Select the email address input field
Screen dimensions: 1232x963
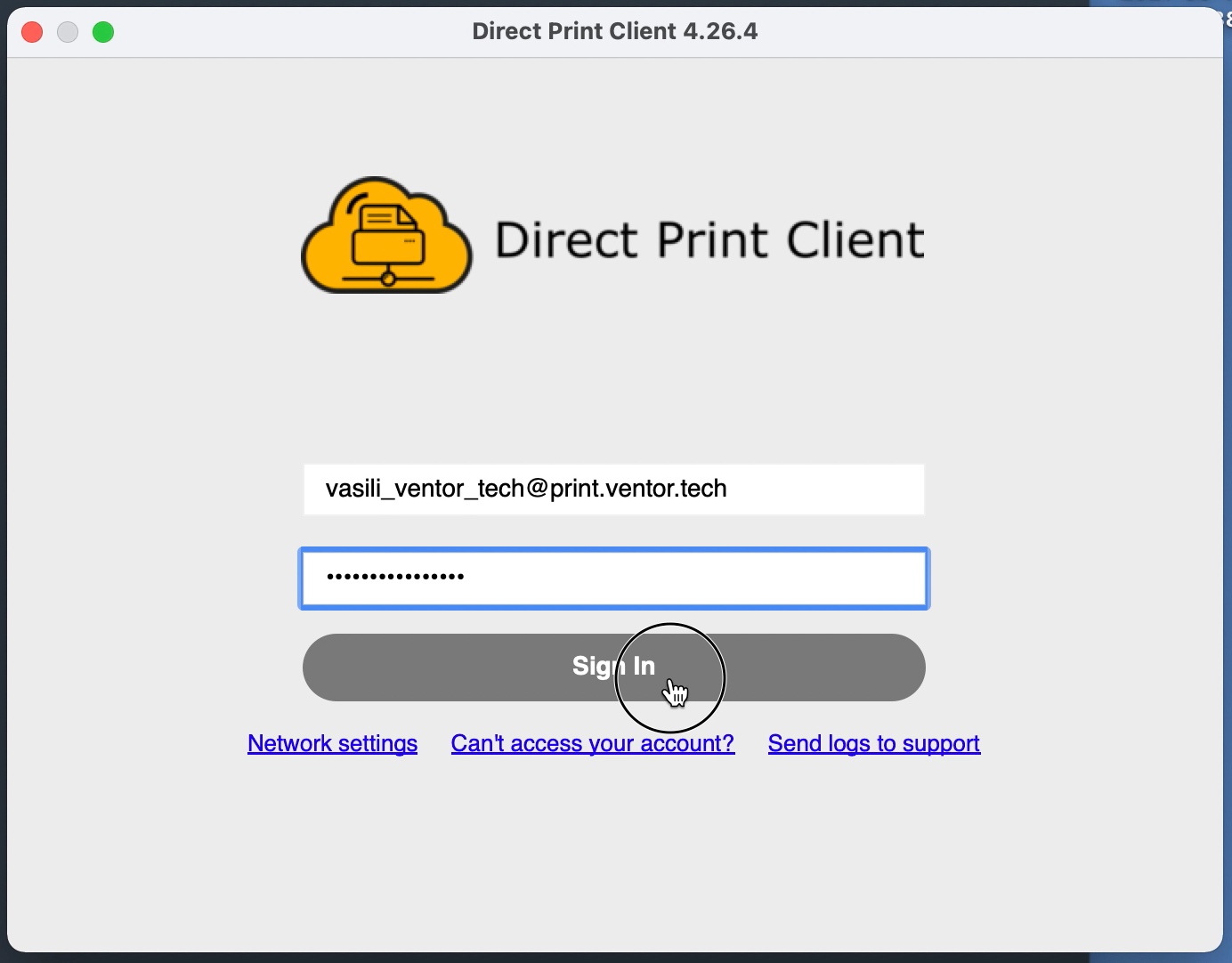tap(613, 489)
